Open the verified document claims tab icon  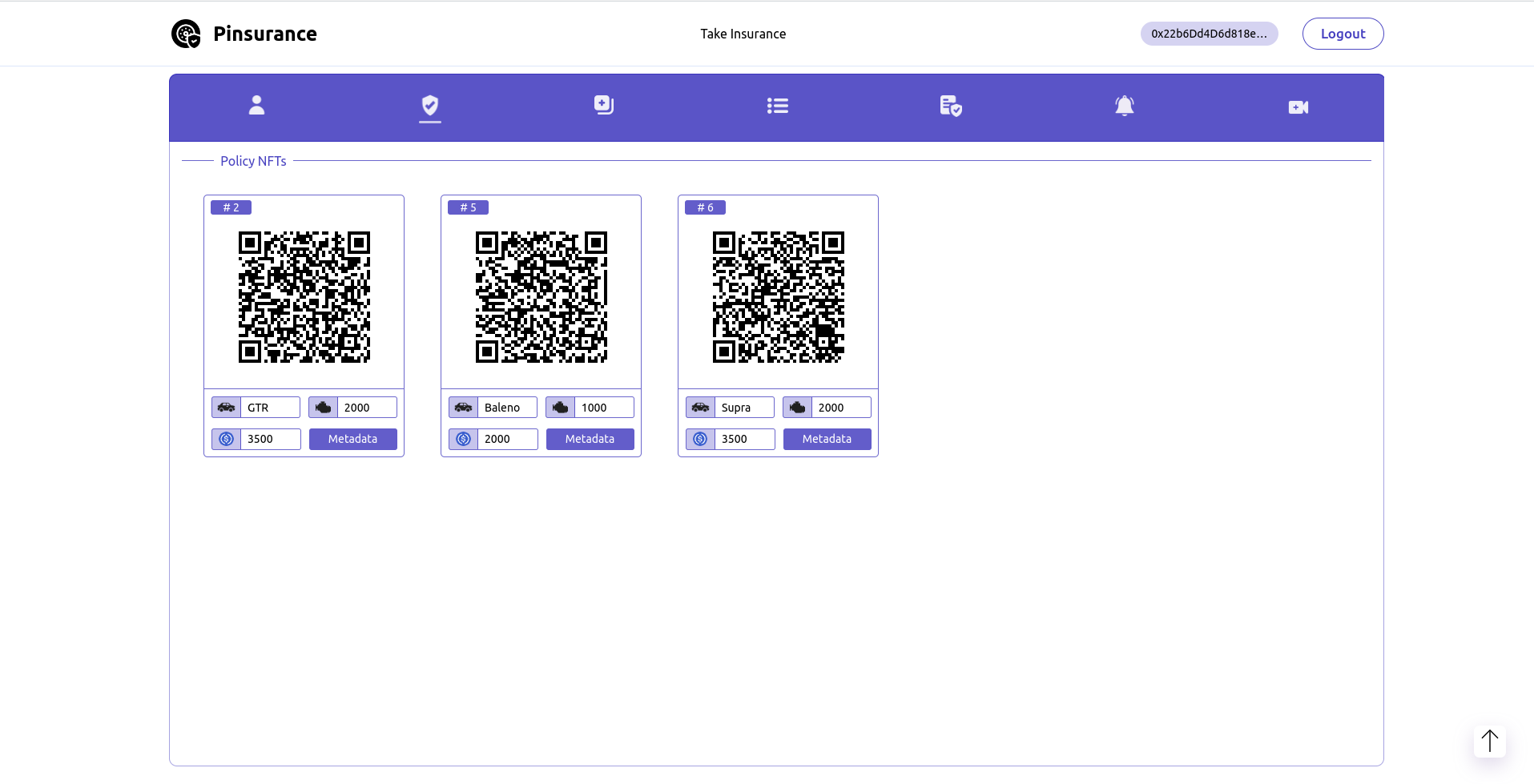(951, 106)
